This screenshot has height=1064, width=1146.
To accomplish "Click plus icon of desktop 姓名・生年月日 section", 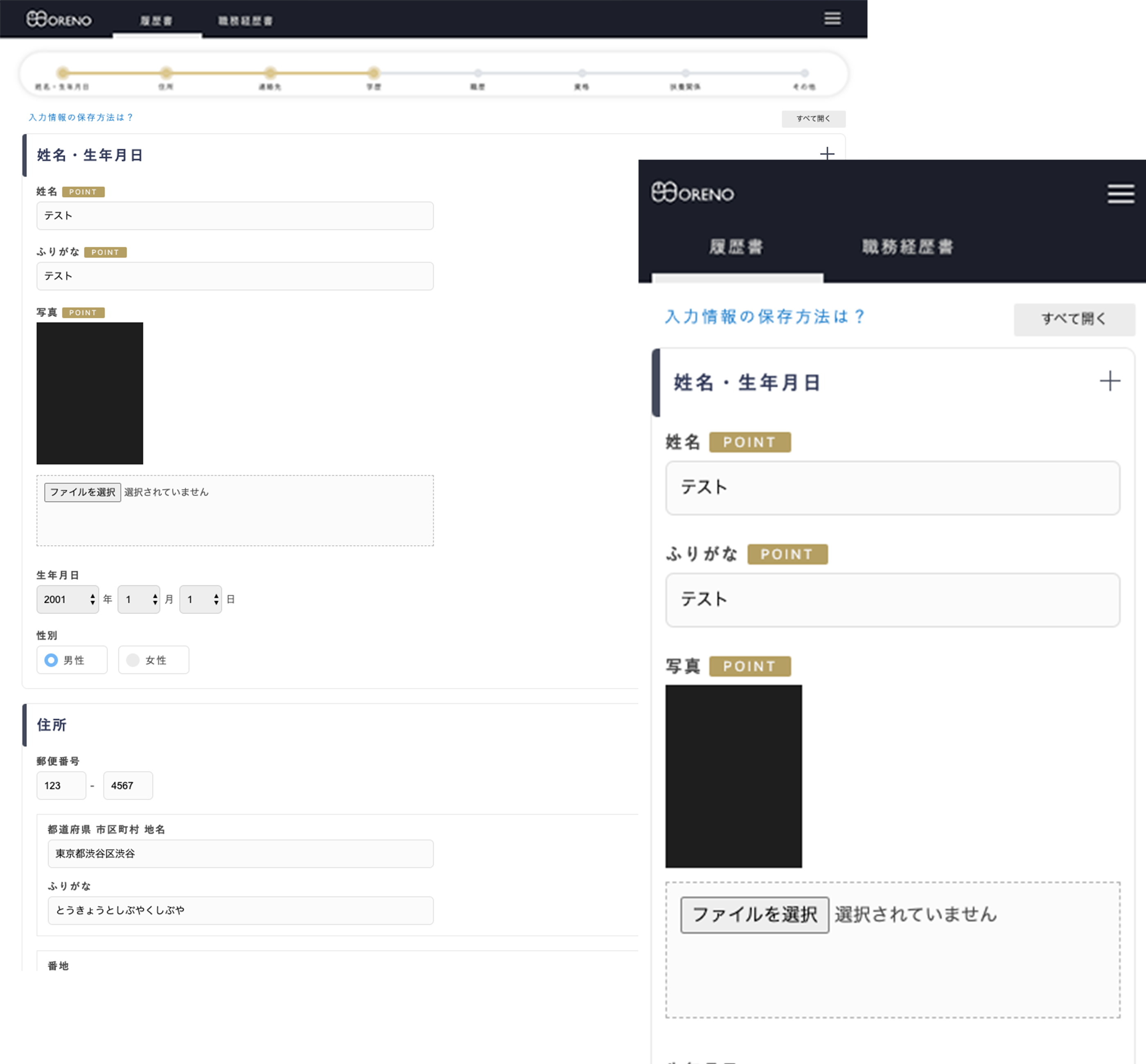I will pos(827,153).
